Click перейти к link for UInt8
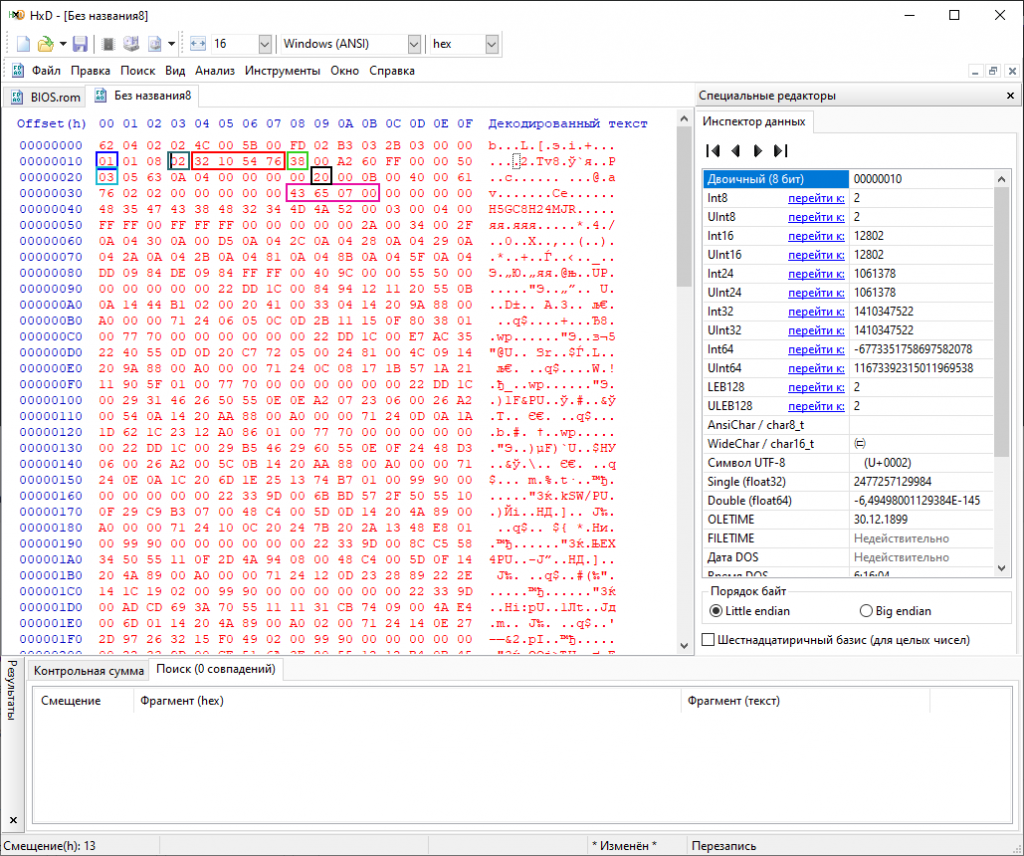 coord(816,217)
